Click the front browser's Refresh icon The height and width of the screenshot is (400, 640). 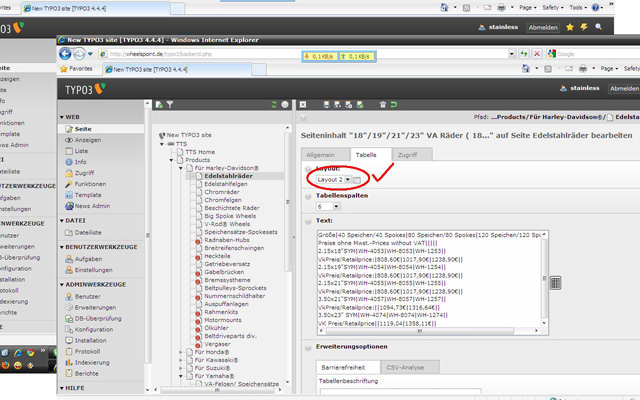pos(524,53)
